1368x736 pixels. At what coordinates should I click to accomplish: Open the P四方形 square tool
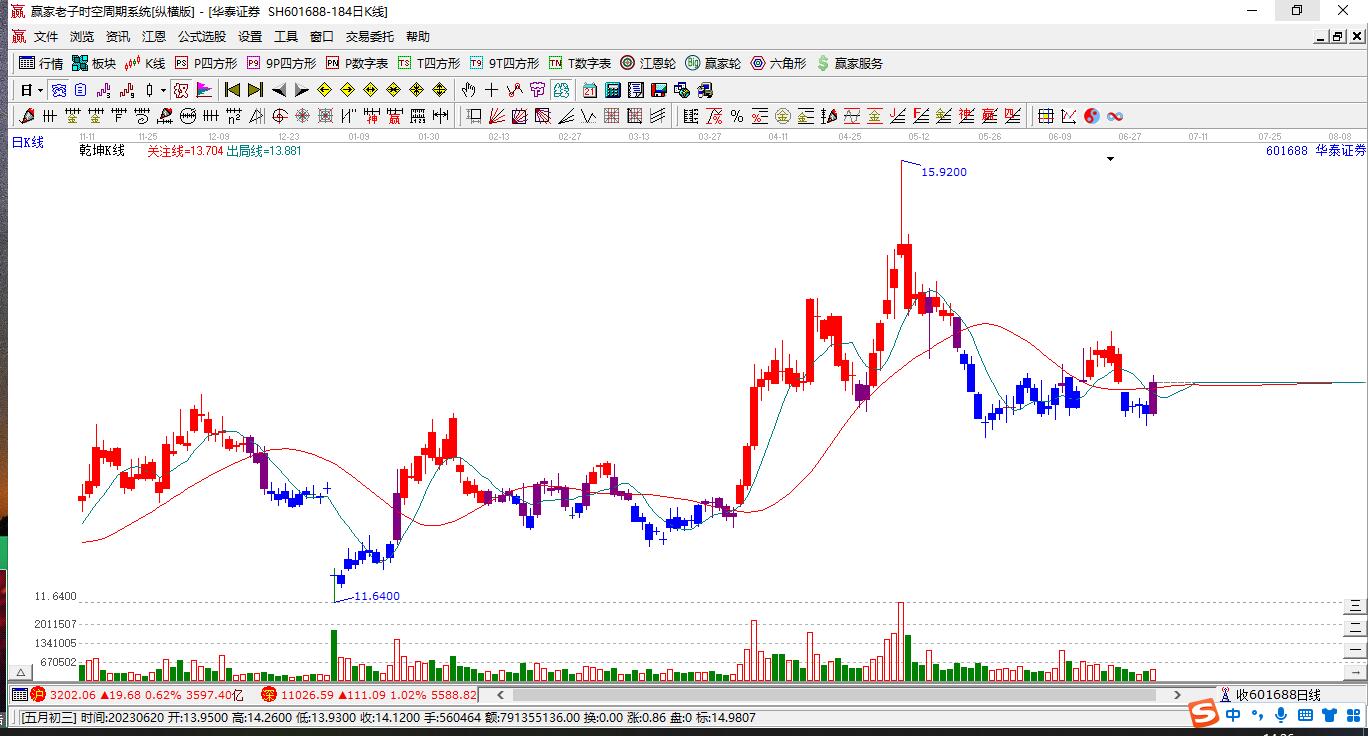pyautogui.click(x=206, y=63)
